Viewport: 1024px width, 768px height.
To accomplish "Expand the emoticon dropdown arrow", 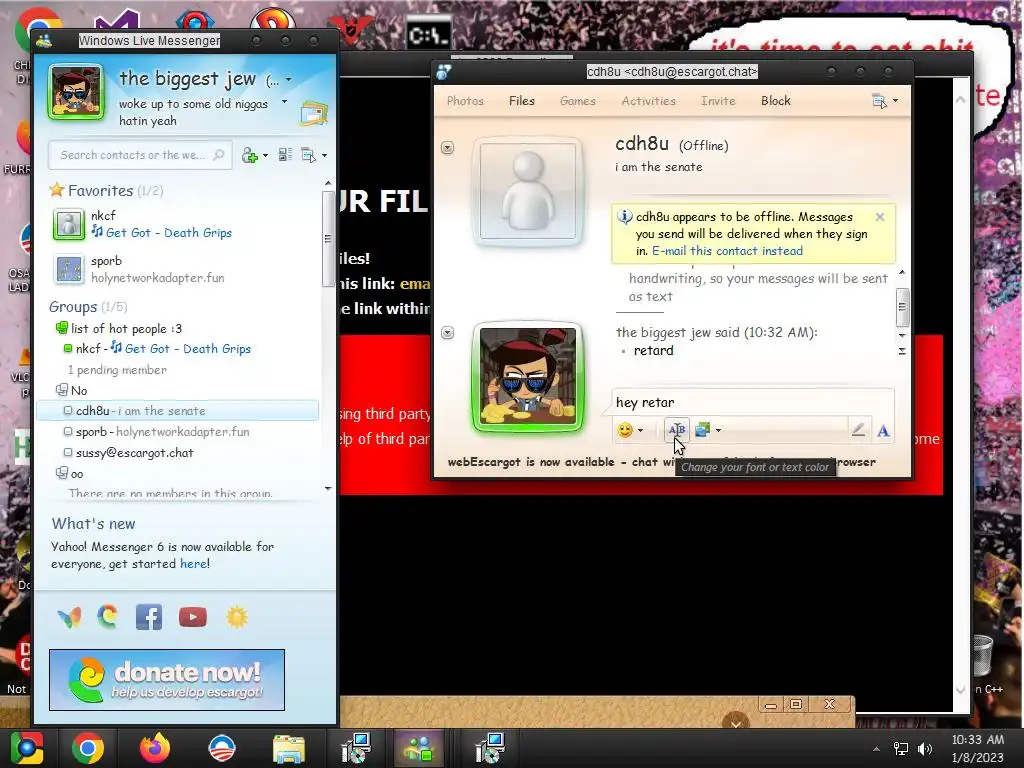I will pyautogui.click(x=640, y=430).
